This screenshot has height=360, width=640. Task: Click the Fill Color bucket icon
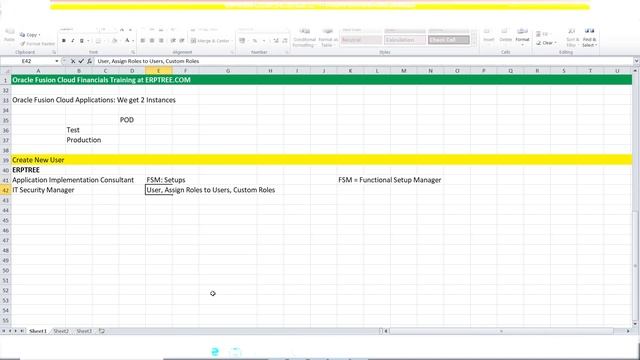tap(115, 41)
